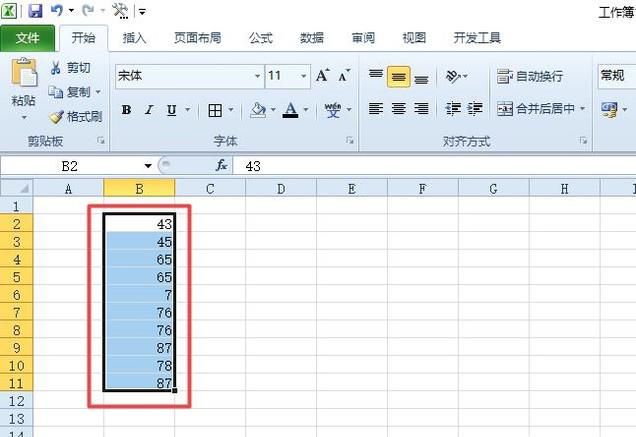Click the borders icon

(x=215, y=110)
